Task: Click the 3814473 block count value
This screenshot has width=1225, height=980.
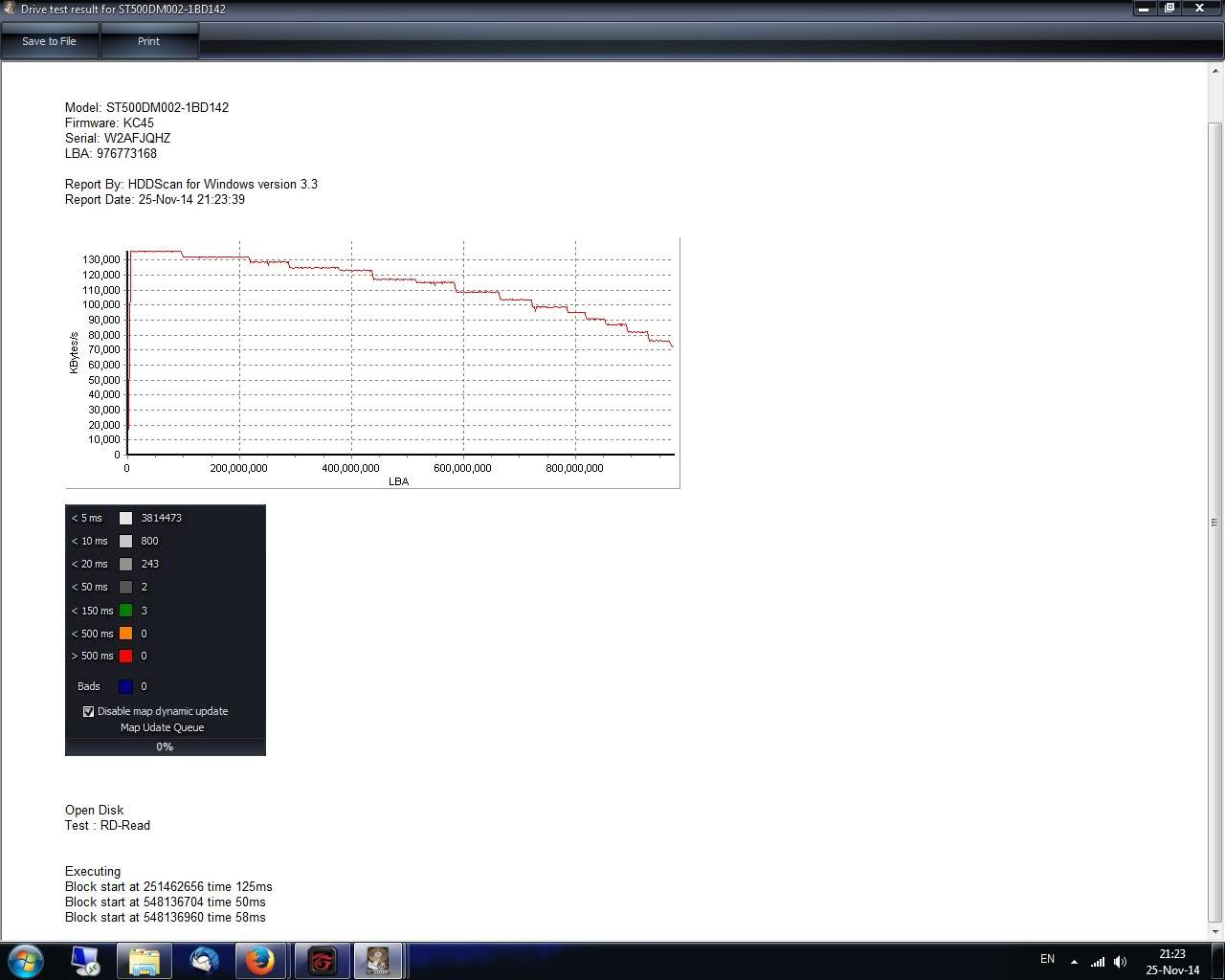Action: click(161, 518)
